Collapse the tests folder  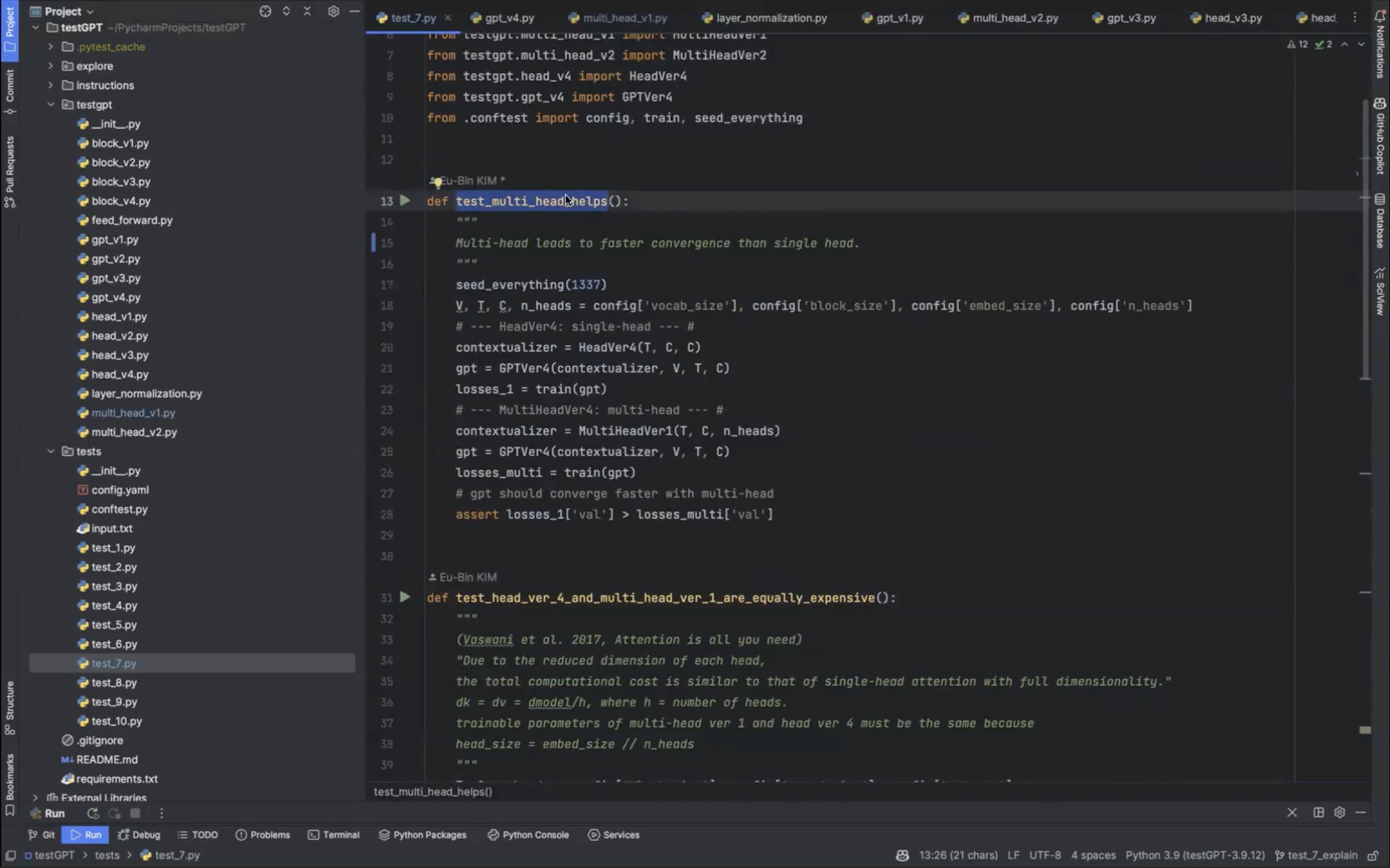click(x=50, y=451)
